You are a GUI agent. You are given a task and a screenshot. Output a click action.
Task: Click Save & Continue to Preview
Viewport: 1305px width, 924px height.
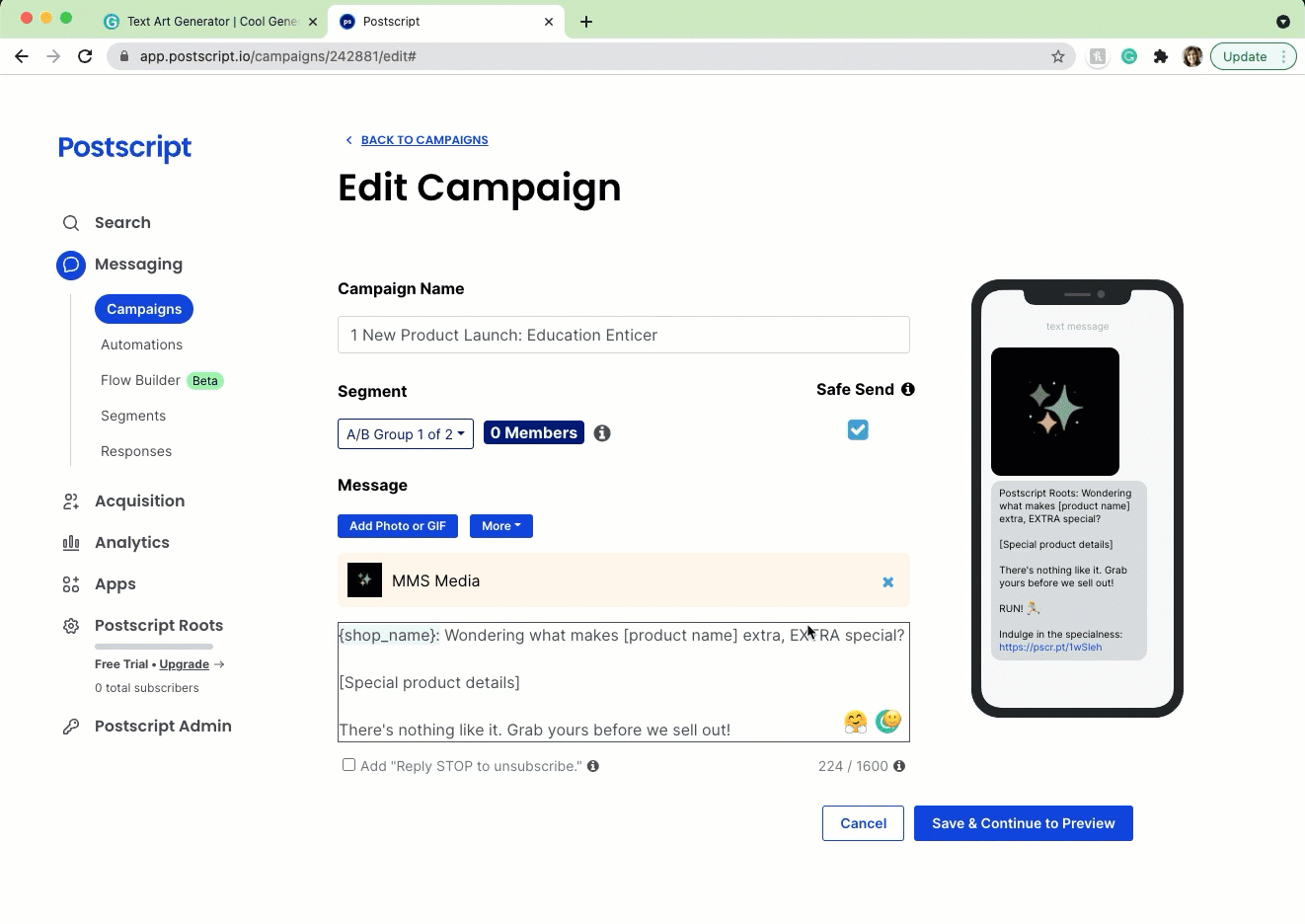point(1024,823)
